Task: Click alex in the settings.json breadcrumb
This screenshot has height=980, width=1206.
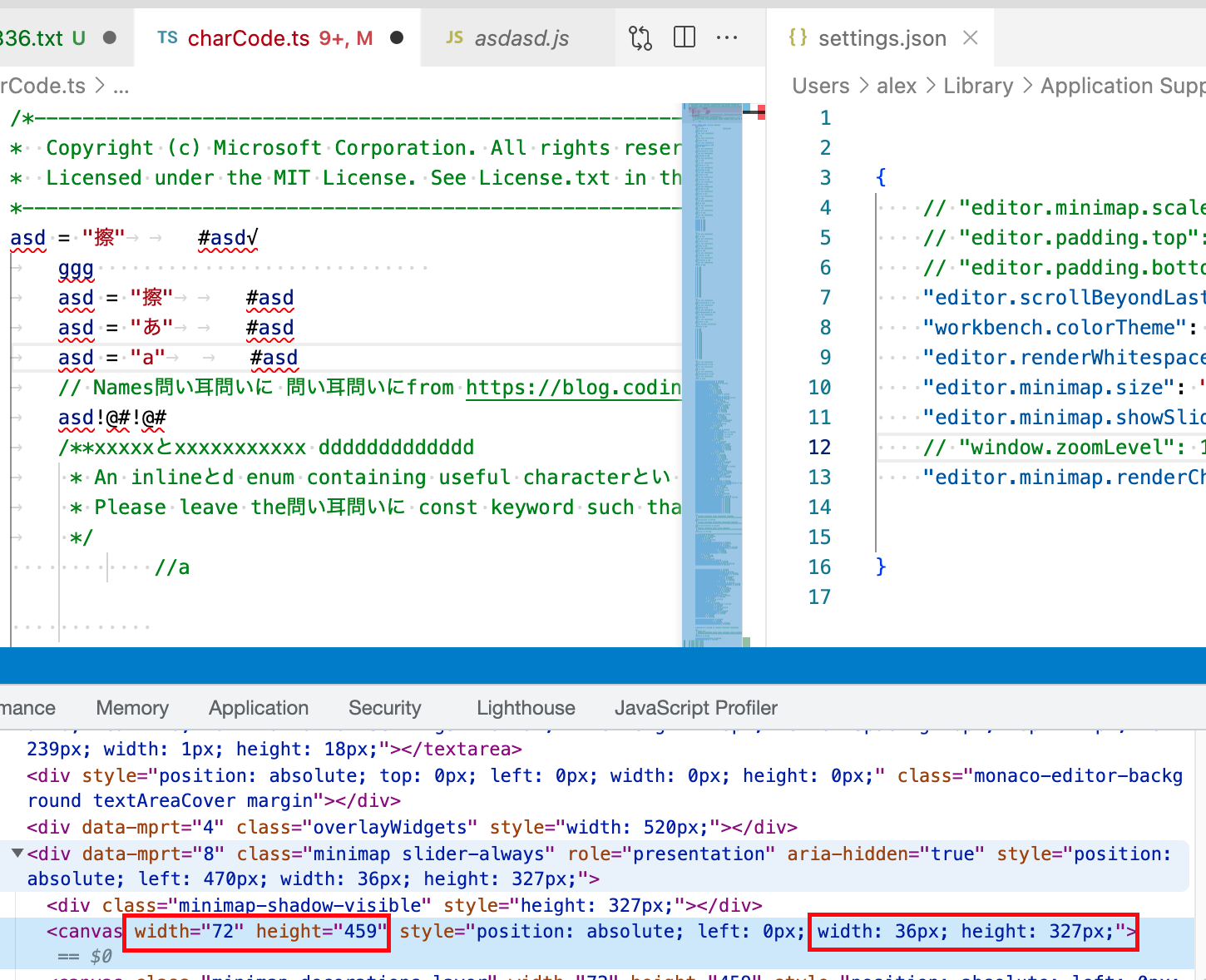Action: (897, 86)
